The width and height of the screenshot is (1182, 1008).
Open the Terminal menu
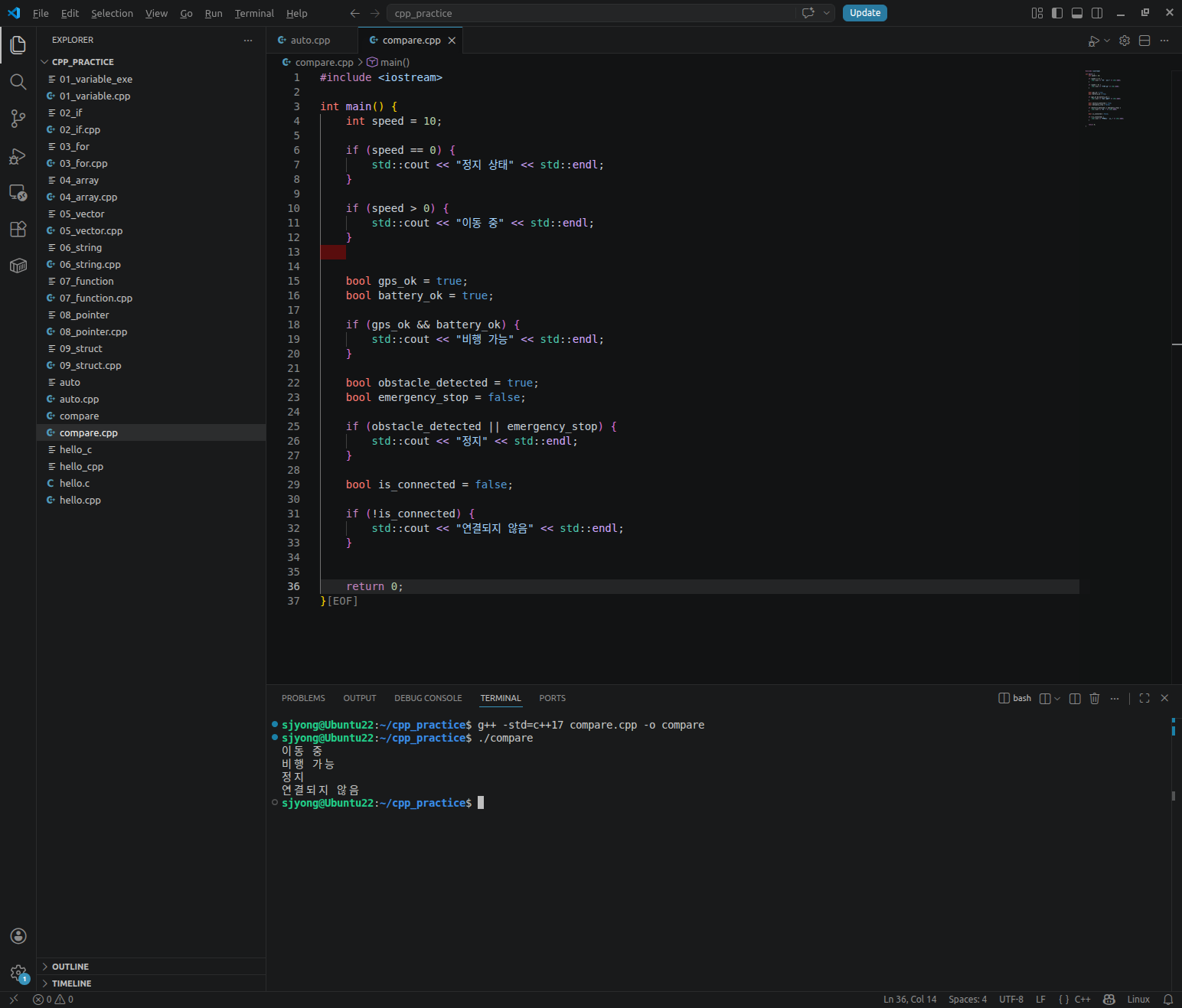click(254, 13)
